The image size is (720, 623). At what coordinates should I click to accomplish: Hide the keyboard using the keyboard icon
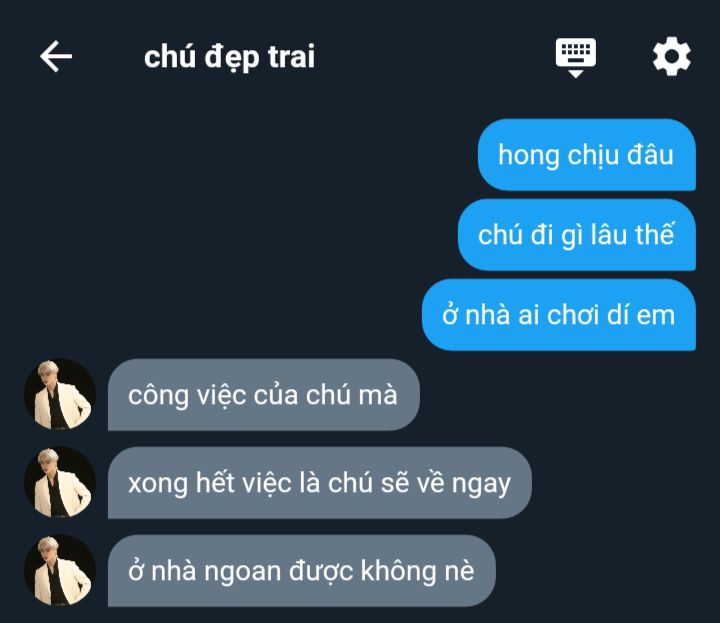coord(576,58)
